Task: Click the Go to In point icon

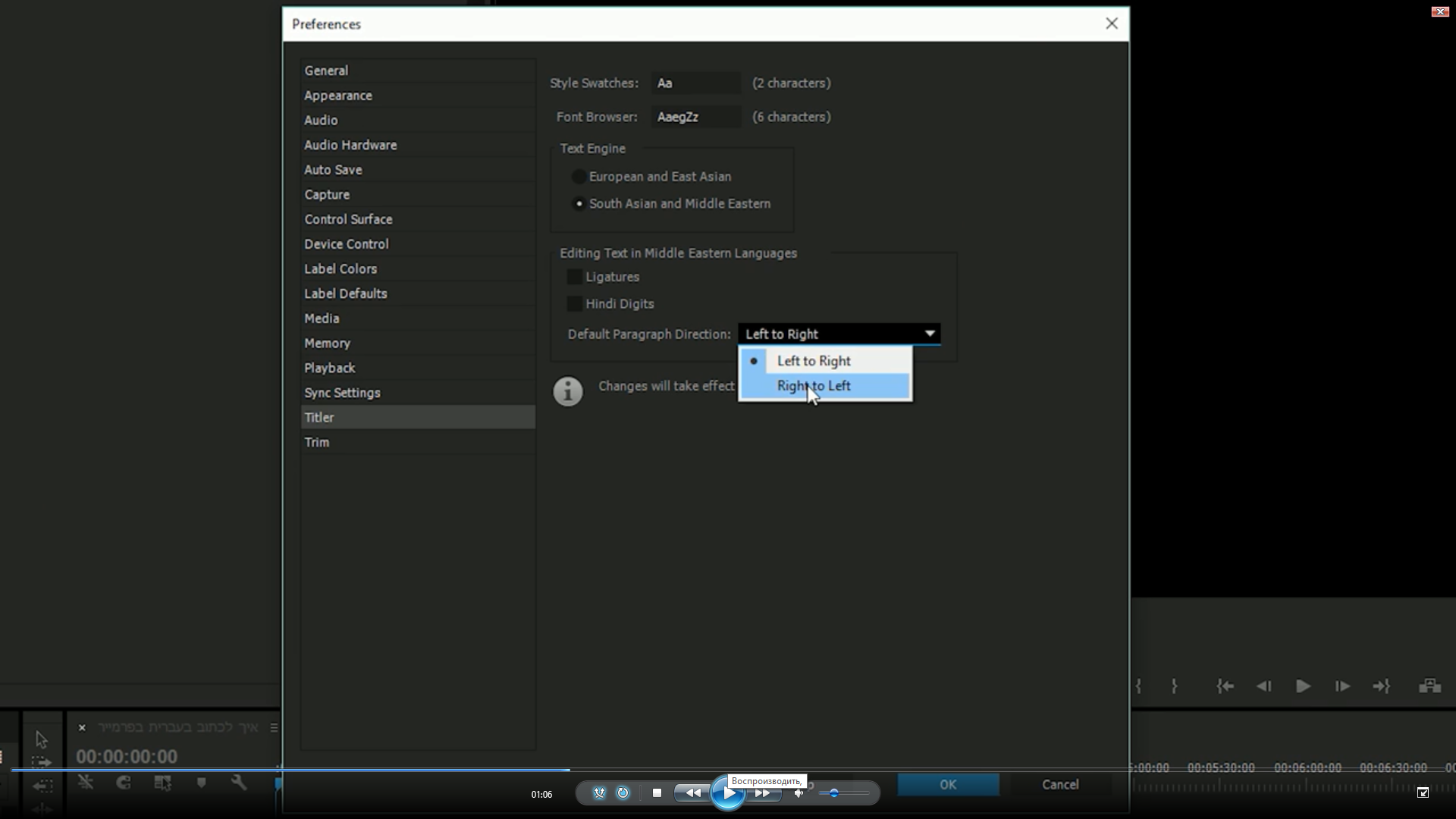Action: [1225, 686]
